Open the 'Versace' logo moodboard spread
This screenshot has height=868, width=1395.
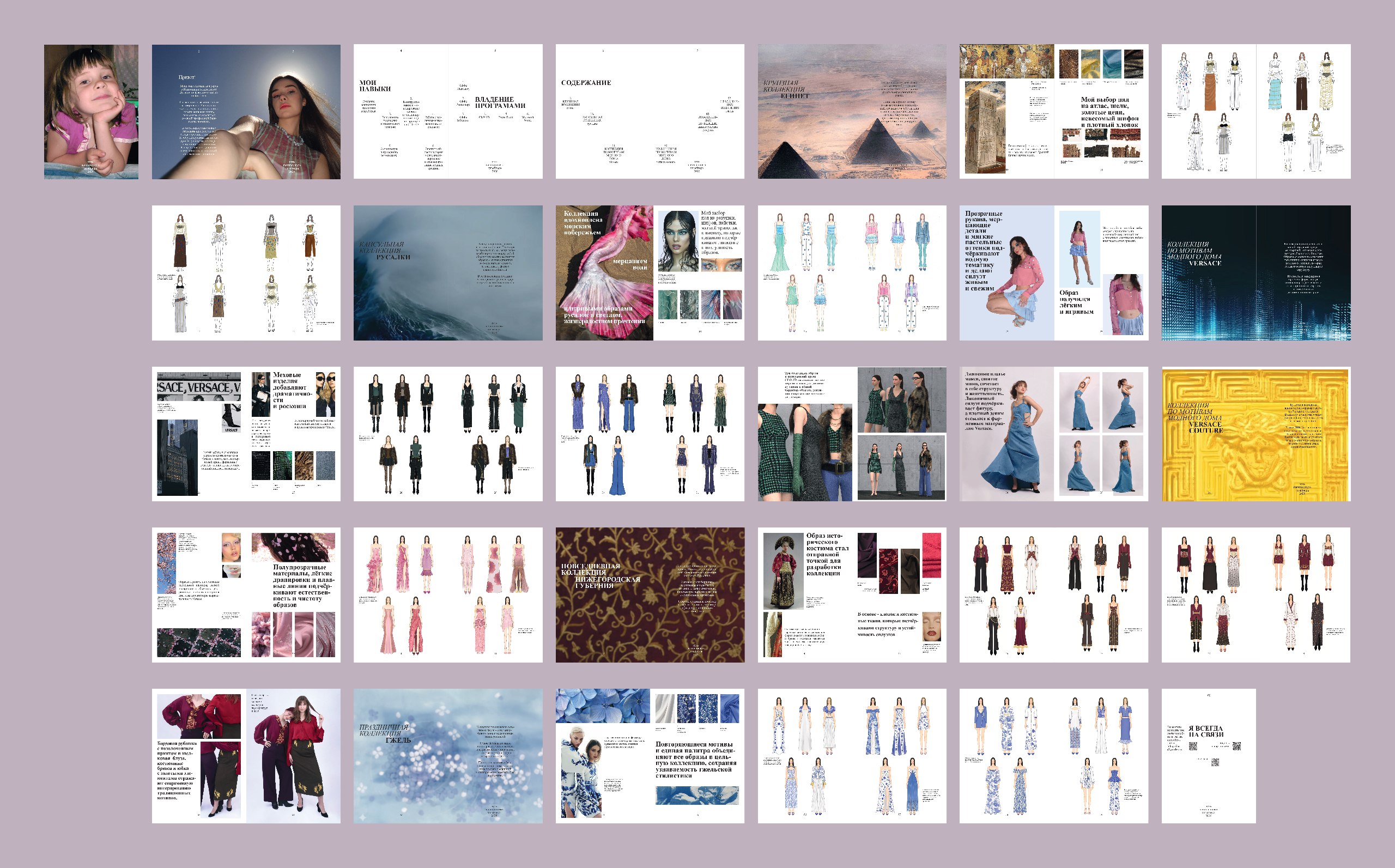246,434
